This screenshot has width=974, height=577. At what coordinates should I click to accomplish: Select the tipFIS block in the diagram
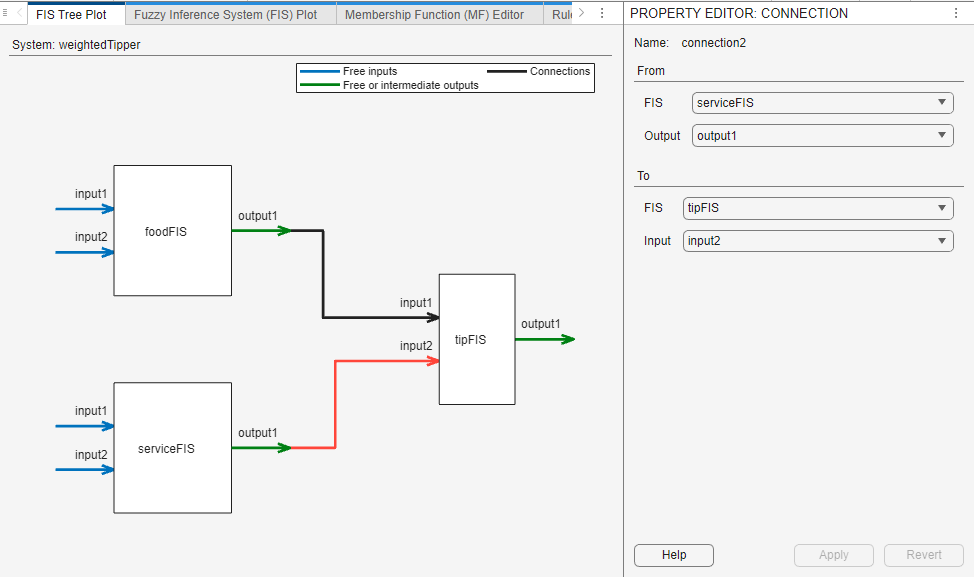476,338
